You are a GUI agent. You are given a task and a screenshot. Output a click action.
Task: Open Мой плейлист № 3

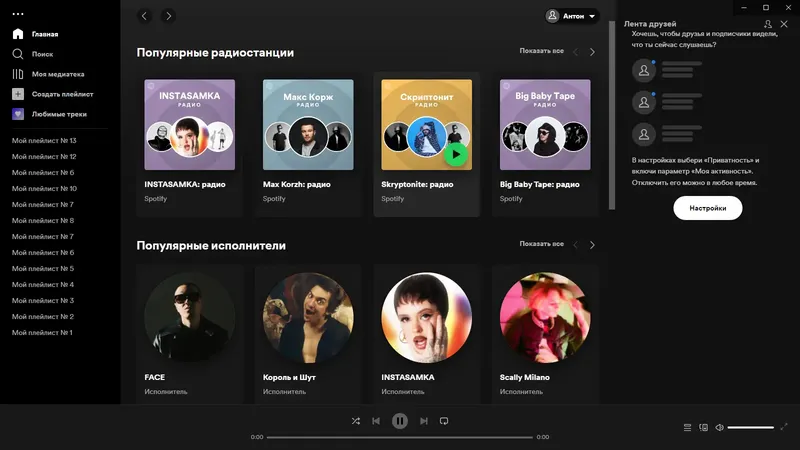coord(43,301)
